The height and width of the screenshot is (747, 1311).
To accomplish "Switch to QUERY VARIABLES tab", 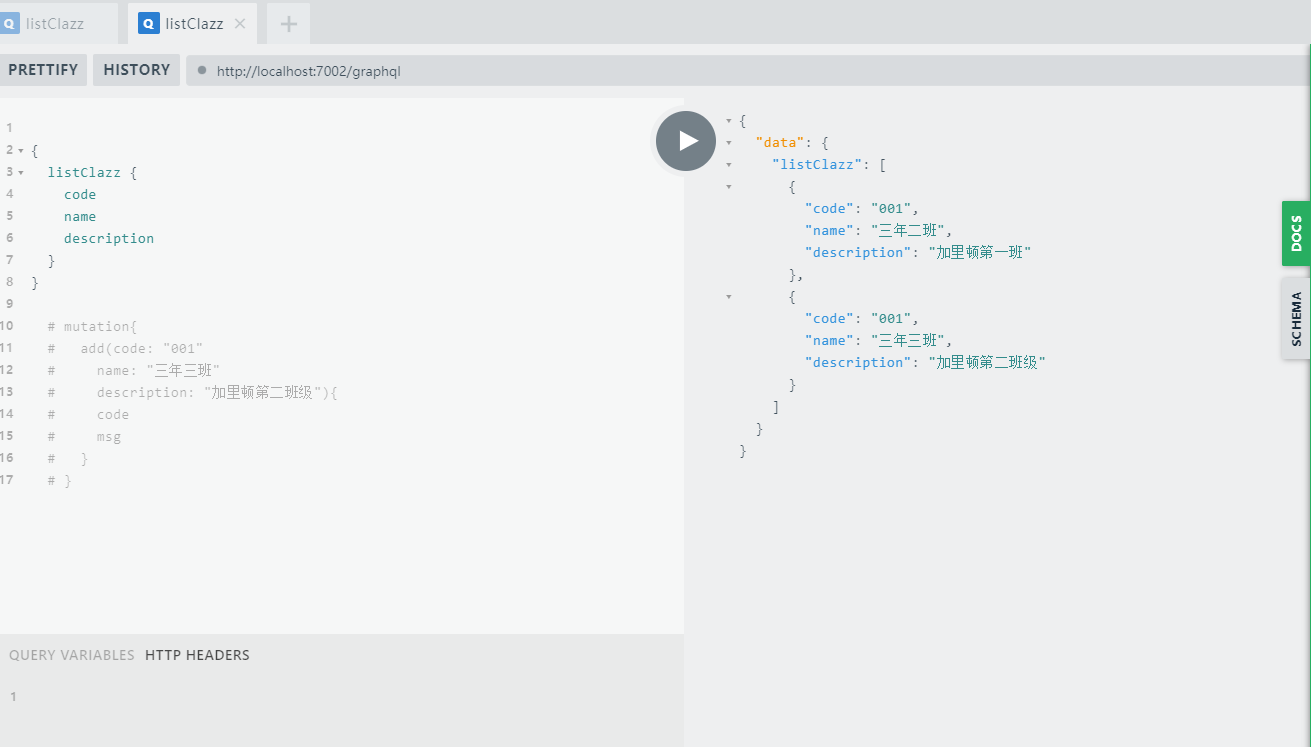I will [72, 655].
